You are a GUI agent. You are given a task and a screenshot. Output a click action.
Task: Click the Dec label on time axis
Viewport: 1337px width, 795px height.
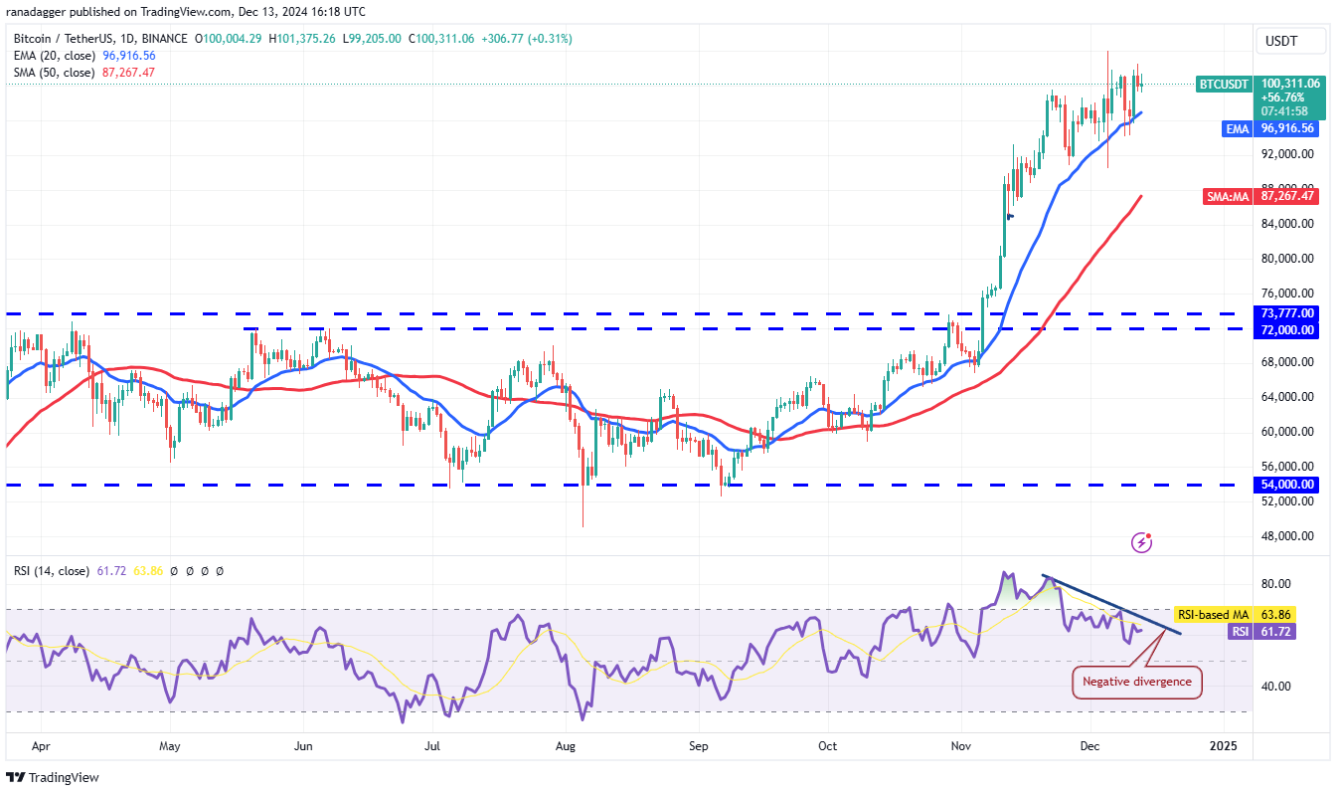1090,746
